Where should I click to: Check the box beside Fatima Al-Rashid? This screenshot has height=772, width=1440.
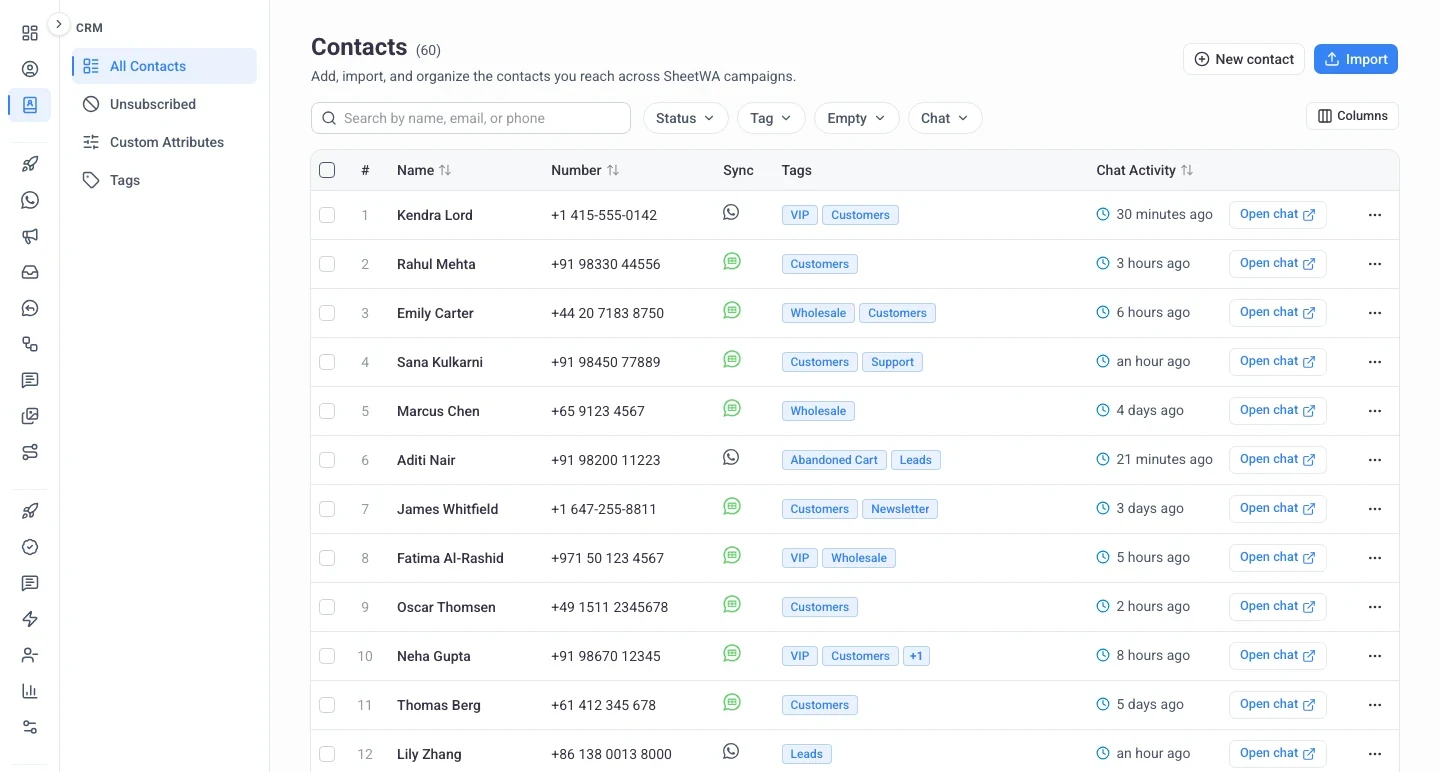click(x=327, y=558)
